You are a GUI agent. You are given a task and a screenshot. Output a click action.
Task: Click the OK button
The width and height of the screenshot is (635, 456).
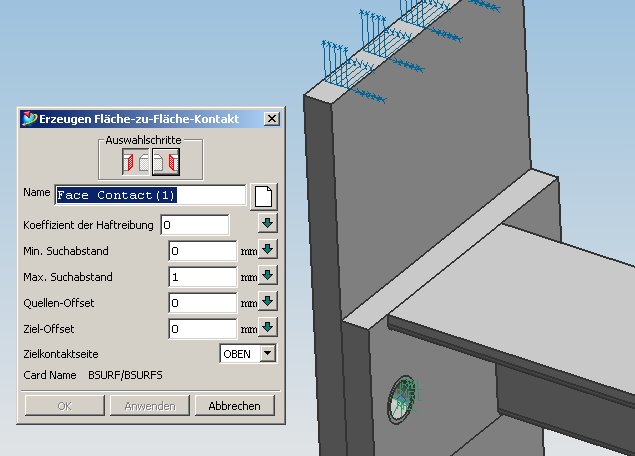pyautogui.click(x=65, y=405)
